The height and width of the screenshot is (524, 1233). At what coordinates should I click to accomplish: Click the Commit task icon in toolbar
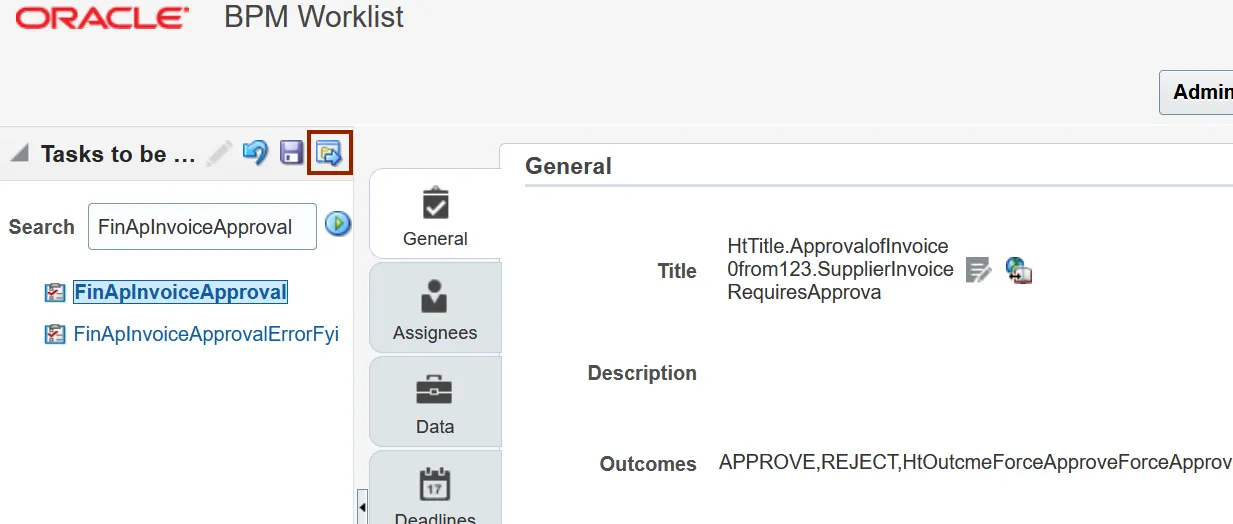[x=329, y=153]
